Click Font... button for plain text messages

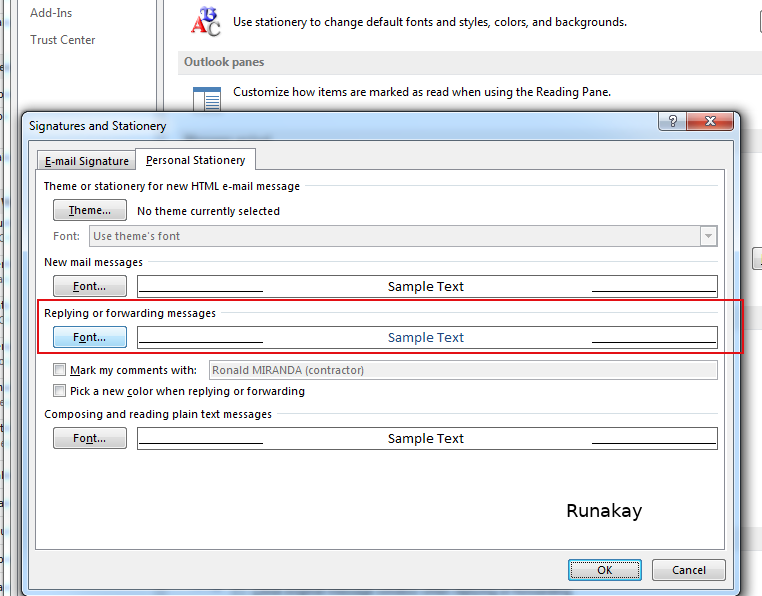pos(90,438)
